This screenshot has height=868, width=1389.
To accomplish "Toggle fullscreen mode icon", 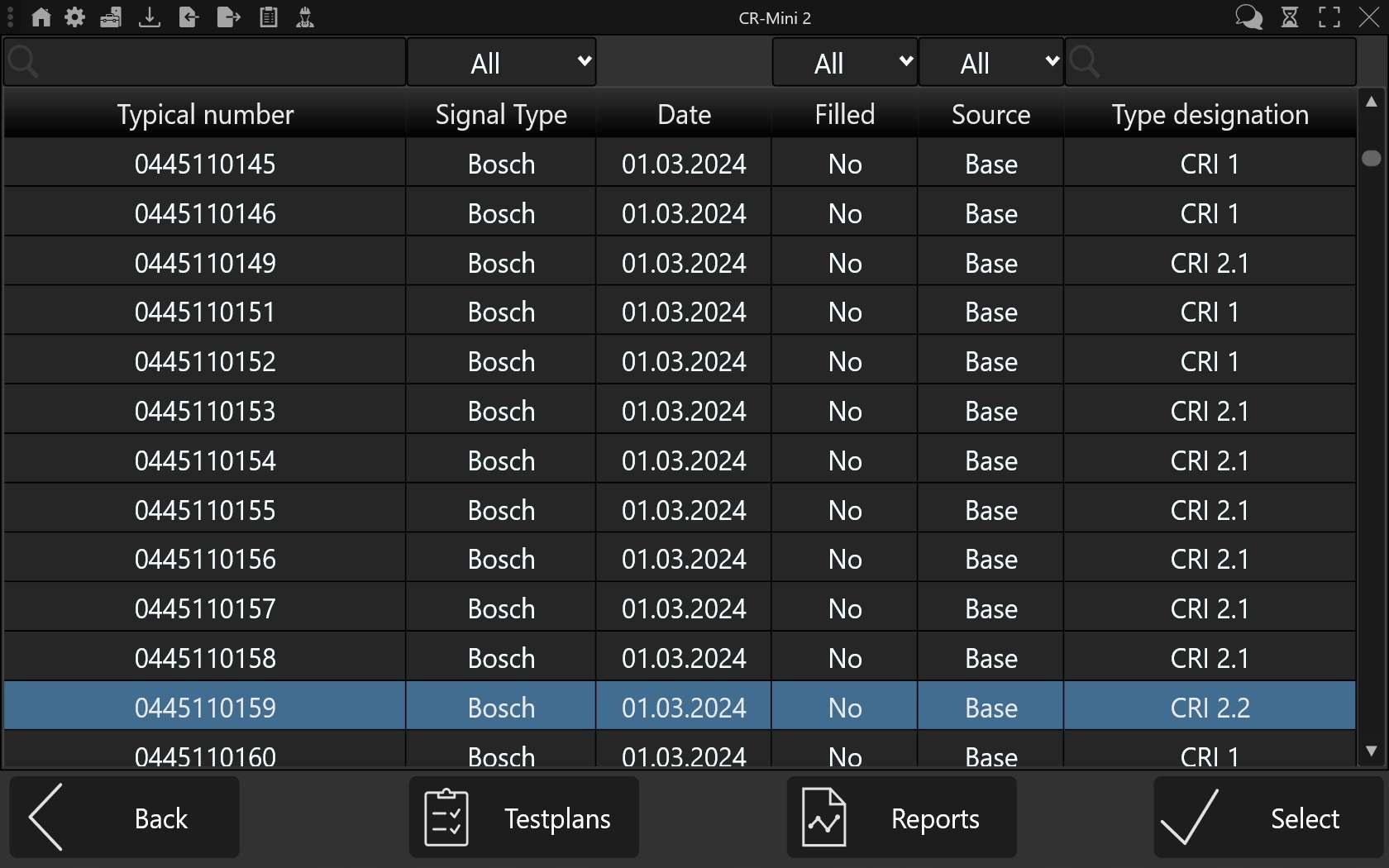I will pyautogui.click(x=1329, y=17).
